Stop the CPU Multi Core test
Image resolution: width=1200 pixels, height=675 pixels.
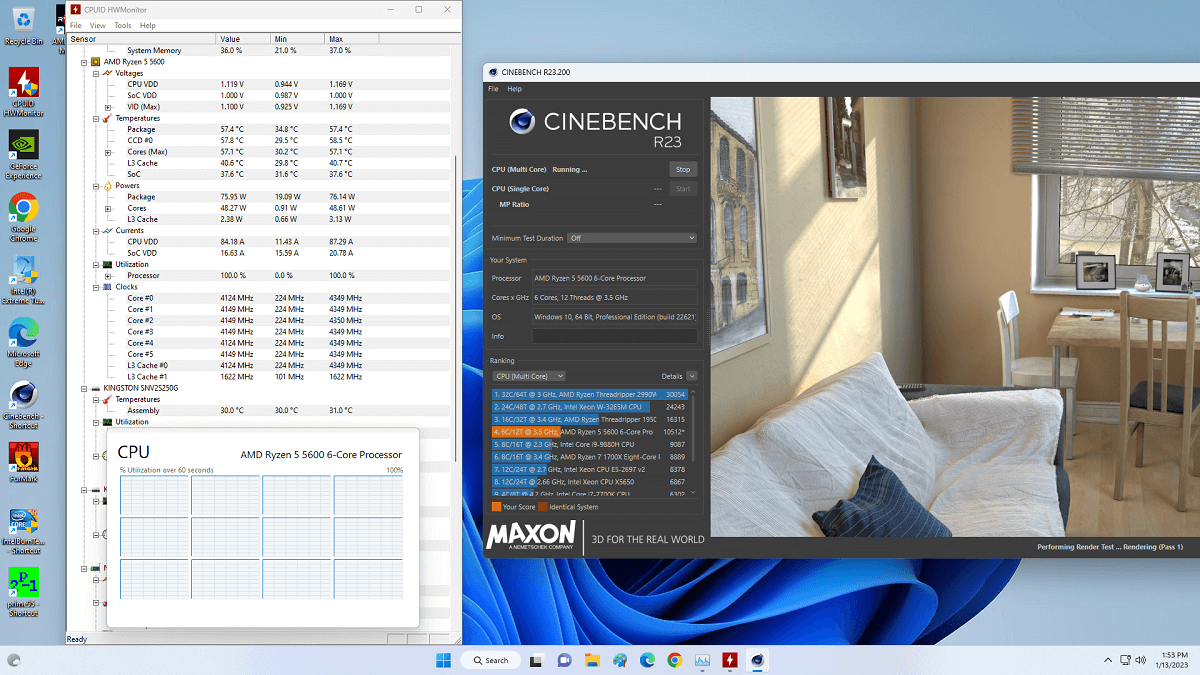click(x=683, y=170)
